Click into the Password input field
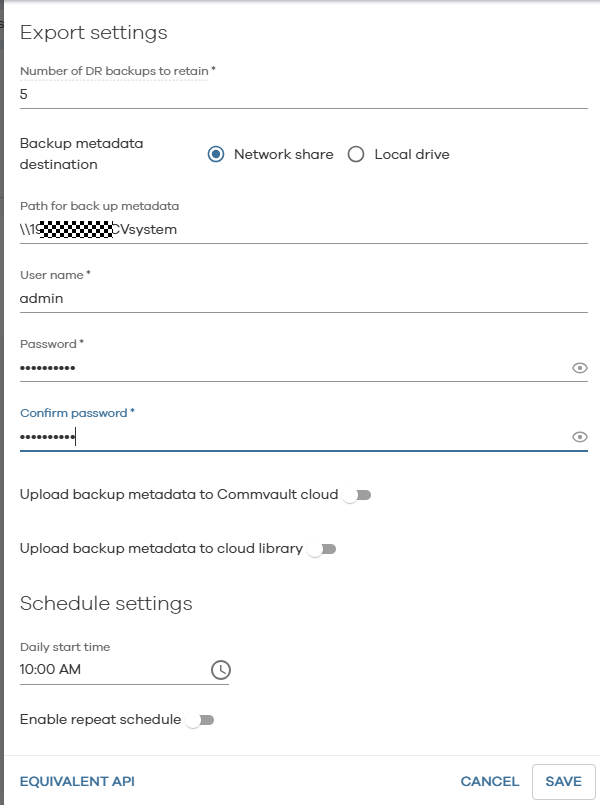 (x=290, y=368)
